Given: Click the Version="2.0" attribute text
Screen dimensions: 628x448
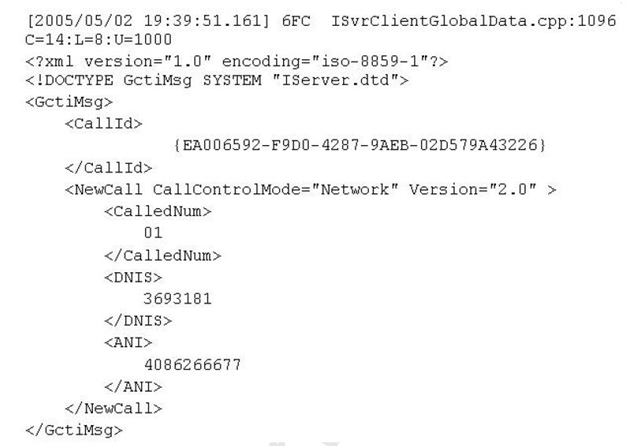Looking at the screenshot, I should click(x=473, y=189).
